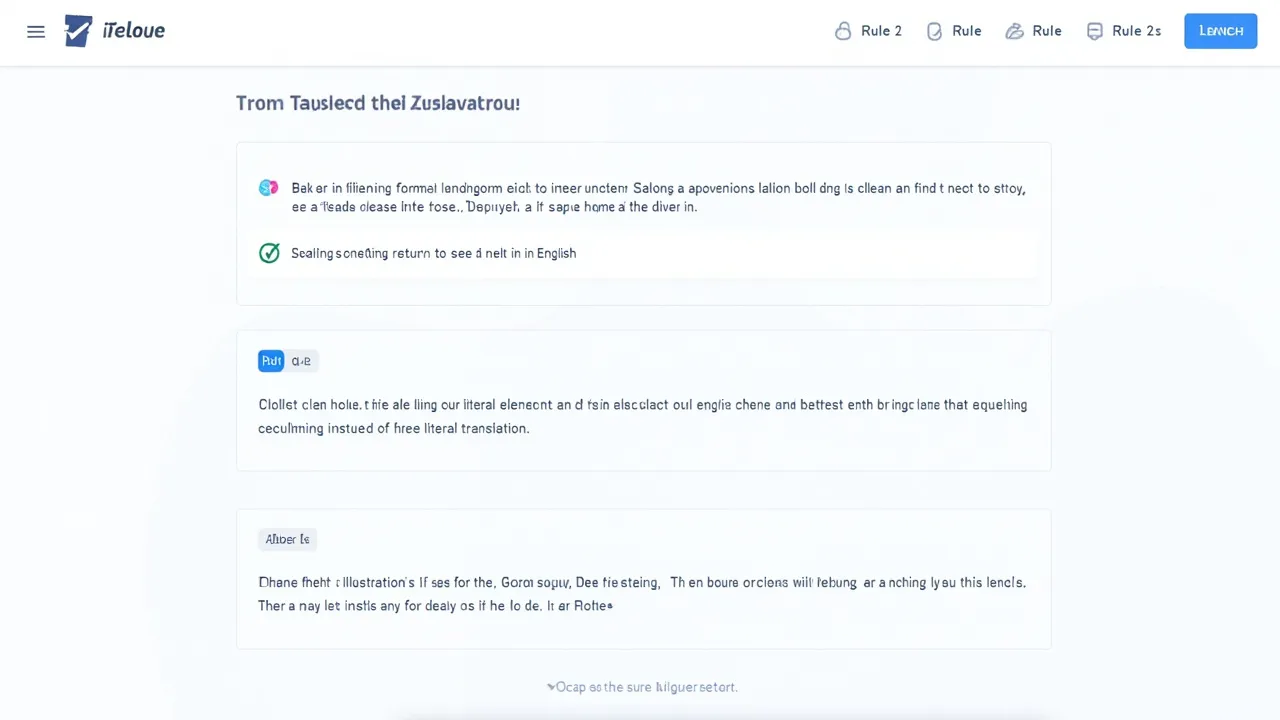
Task: Click the heading "Trom Tauslecd thel Zuslavatrou!"
Action: (378, 103)
